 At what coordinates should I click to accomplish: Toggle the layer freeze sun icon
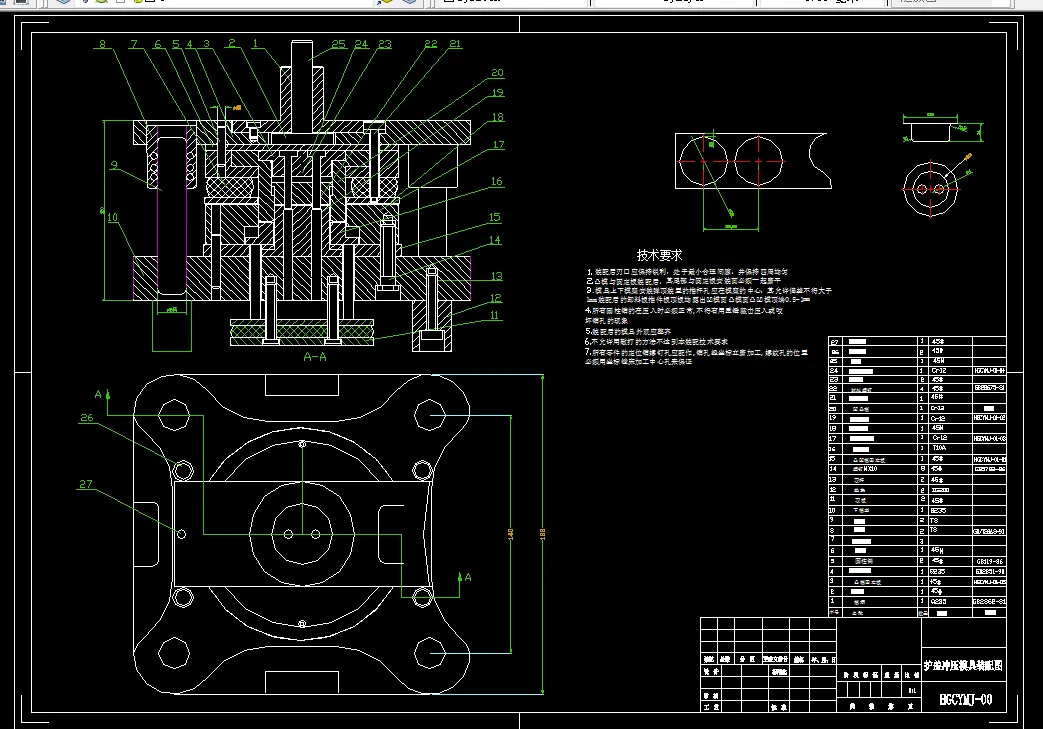pyautogui.click(x=102, y=2)
